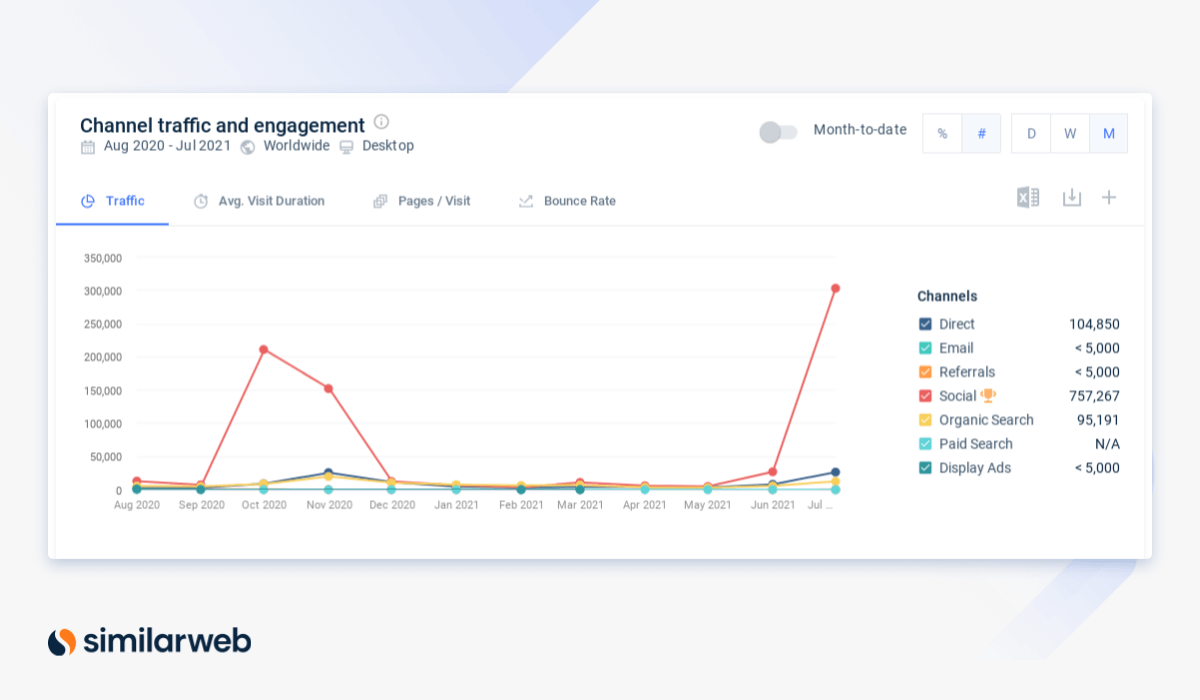Screen dimensions: 1200x700
Task: Click the info icon beside the chart title
Action: [381, 122]
